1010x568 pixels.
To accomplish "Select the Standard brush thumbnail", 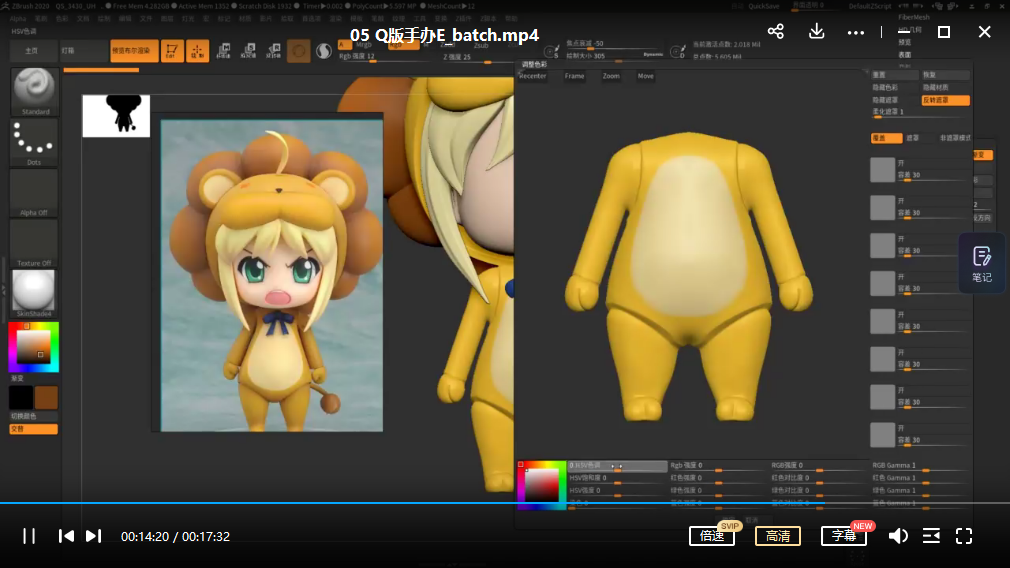I will [34, 91].
